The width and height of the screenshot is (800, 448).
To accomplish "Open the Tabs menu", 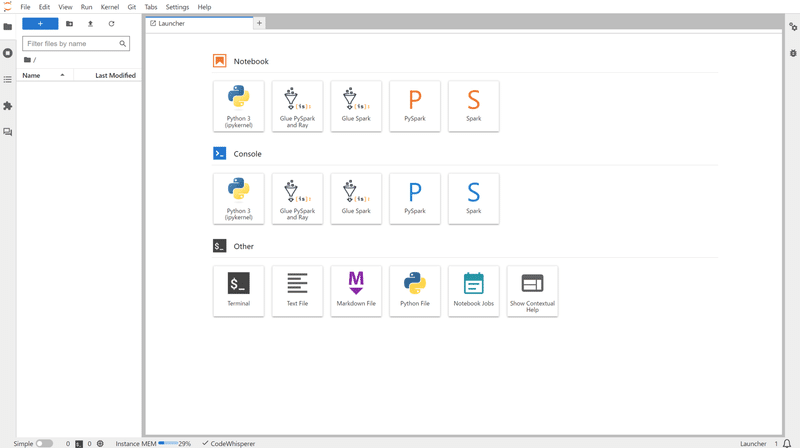I will pos(151,7).
